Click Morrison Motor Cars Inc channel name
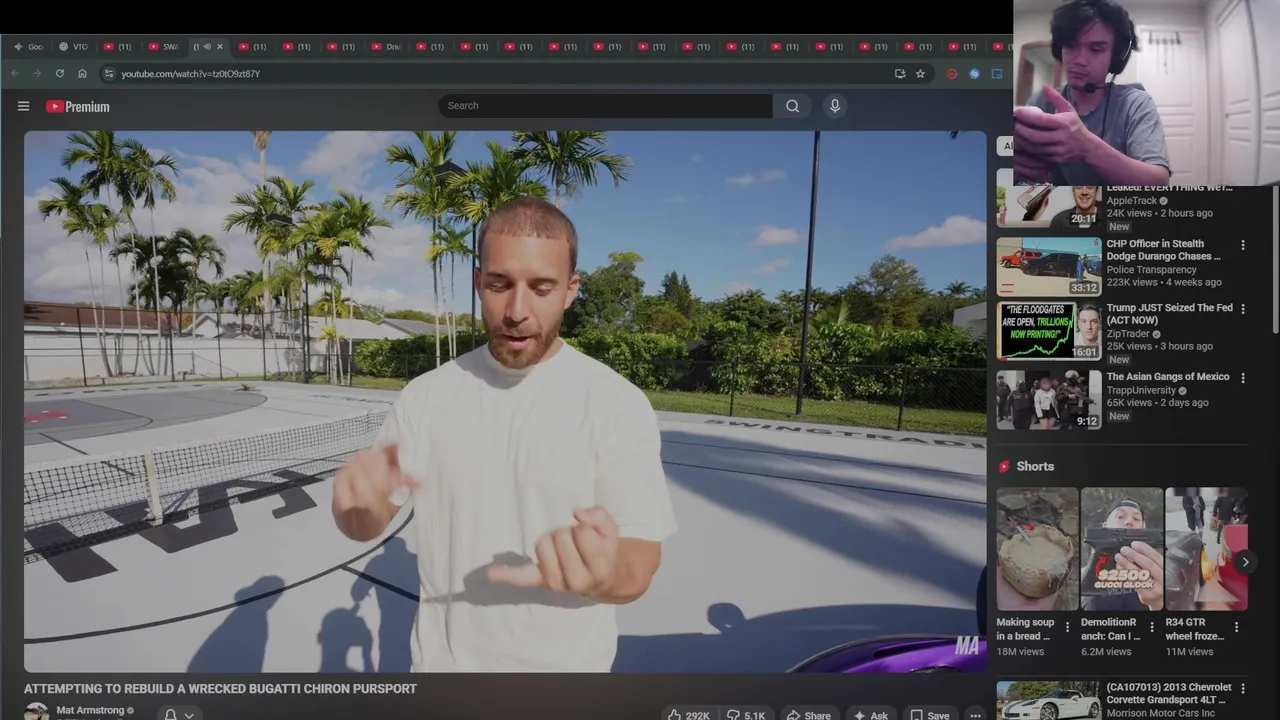Image resolution: width=1280 pixels, height=720 pixels. [1160, 713]
